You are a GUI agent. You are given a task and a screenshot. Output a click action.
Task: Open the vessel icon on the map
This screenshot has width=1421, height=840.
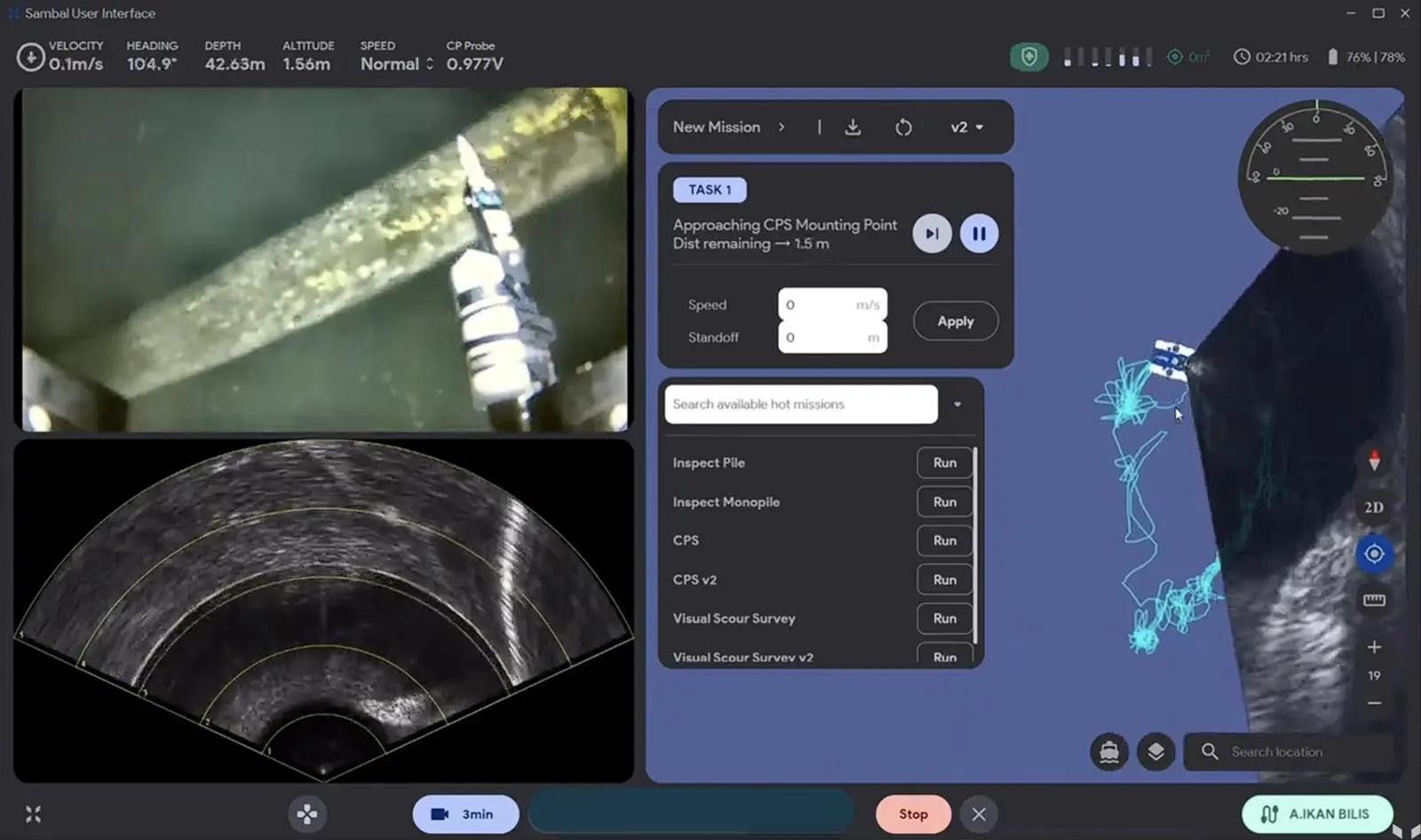1109,752
